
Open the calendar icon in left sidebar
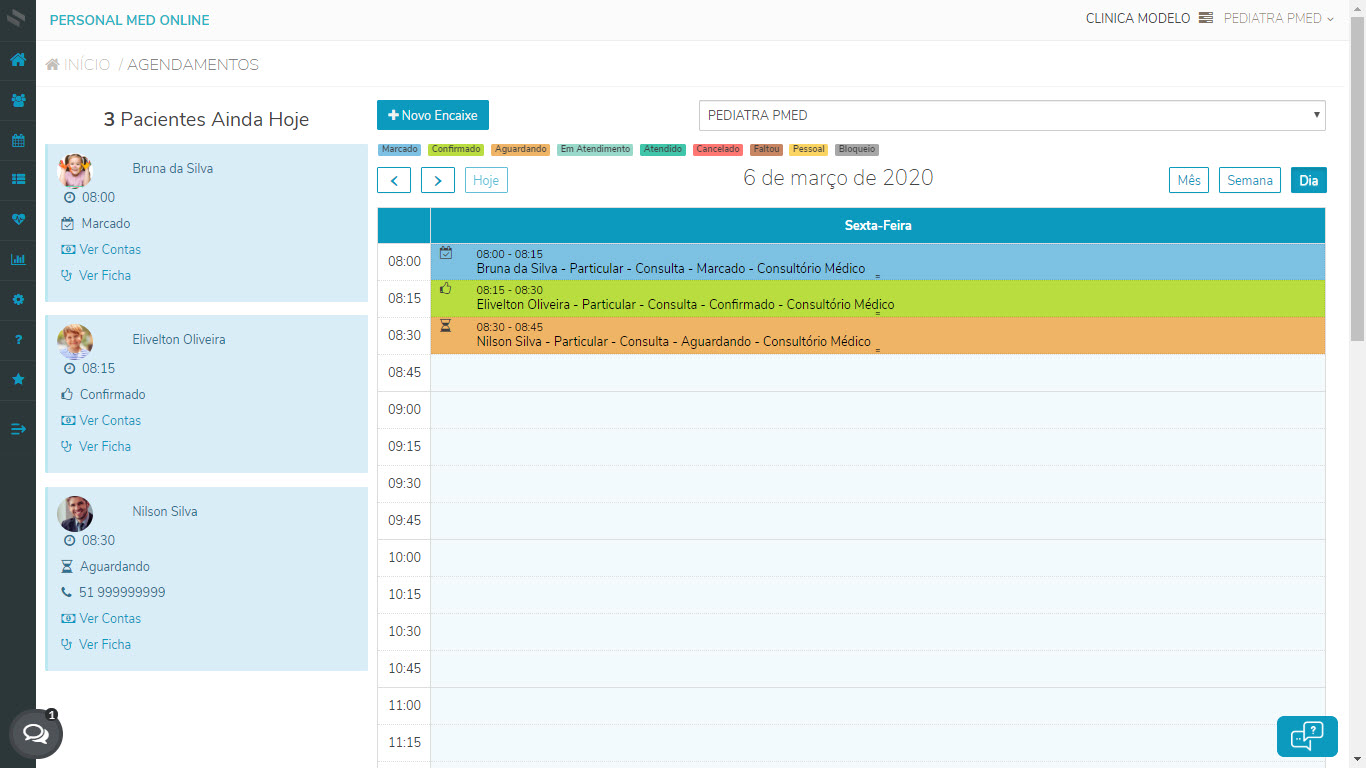pyautogui.click(x=18, y=140)
